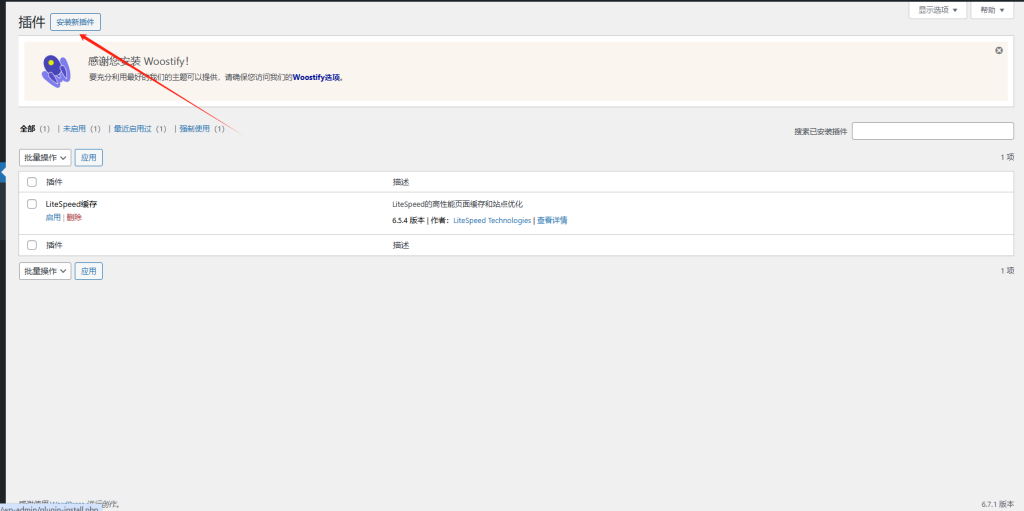This screenshot has width=1024, height=511.
Task: Toggle select-all checkbox in table header
Action: tap(32, 182)
